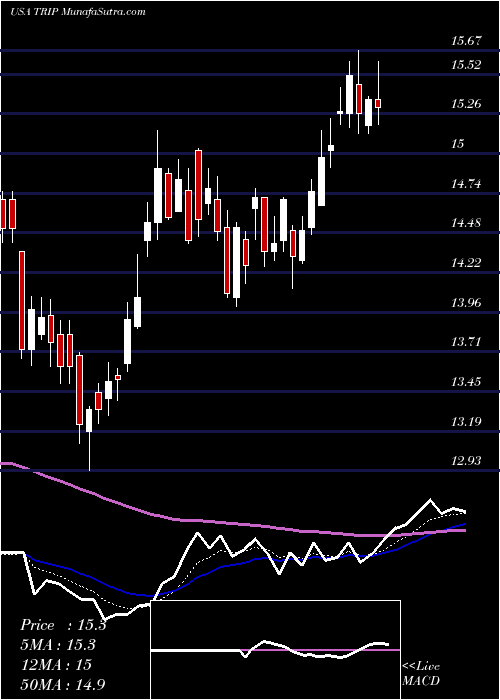The height and width of the screenshot is (700, 500).
Task: Click the last red candlestick on the right
Action: (x=378, y=103)
